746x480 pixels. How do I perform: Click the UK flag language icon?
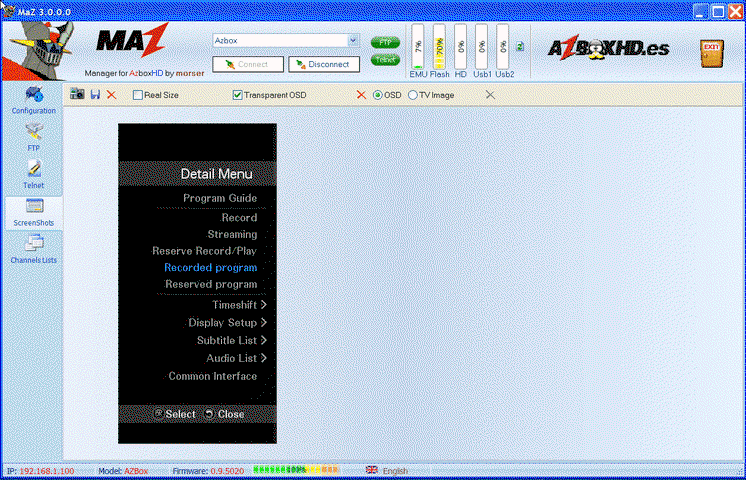tap(372, 470)
